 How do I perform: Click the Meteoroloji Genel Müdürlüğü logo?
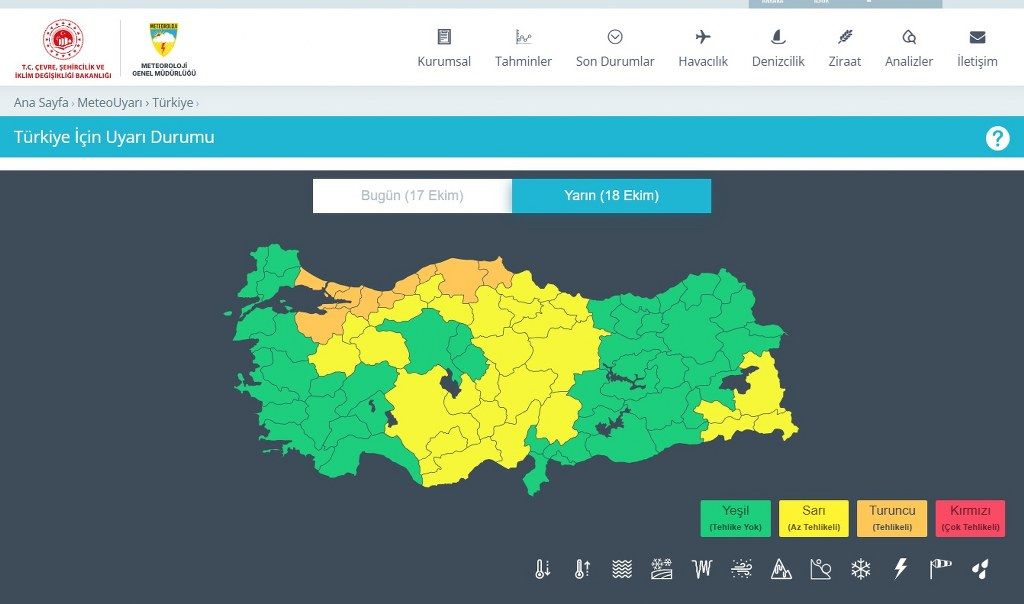(164, 50)
